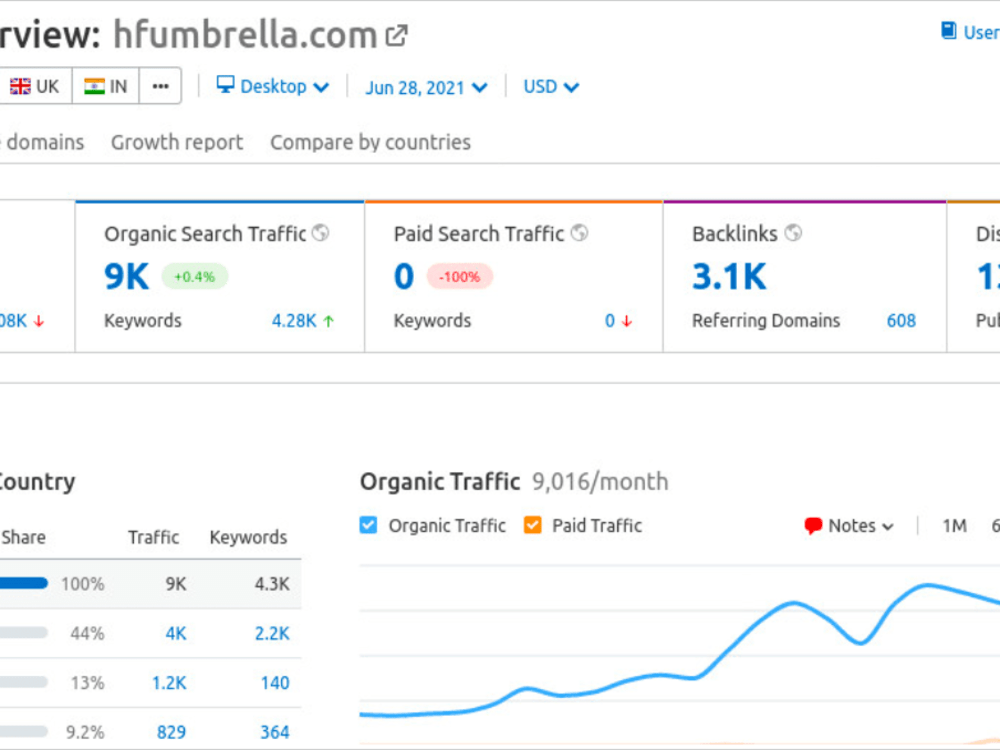Switch to Compare by countries tab
1000x750 pixels.
[371, 142]
